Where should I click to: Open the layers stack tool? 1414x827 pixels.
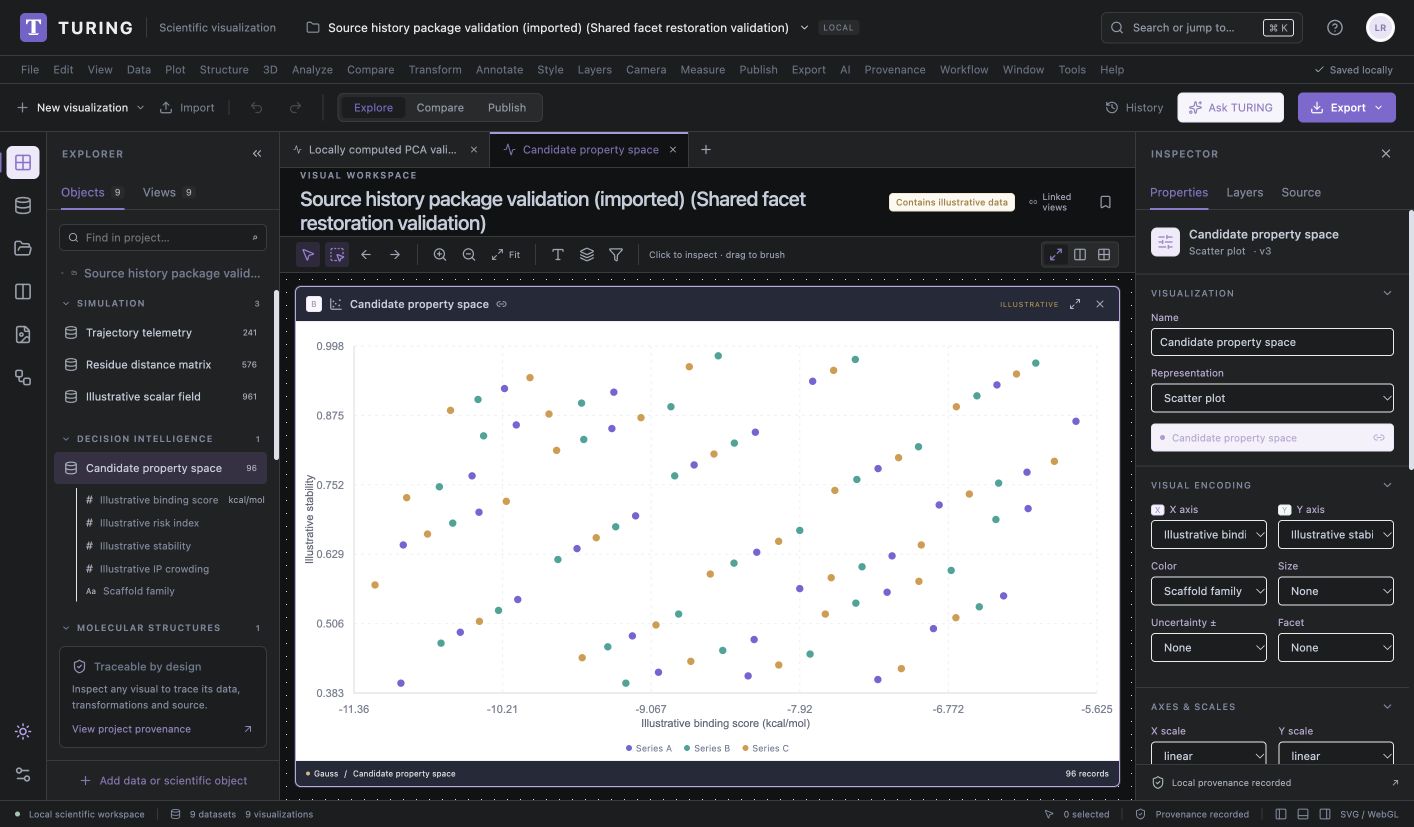pos(587,255)
